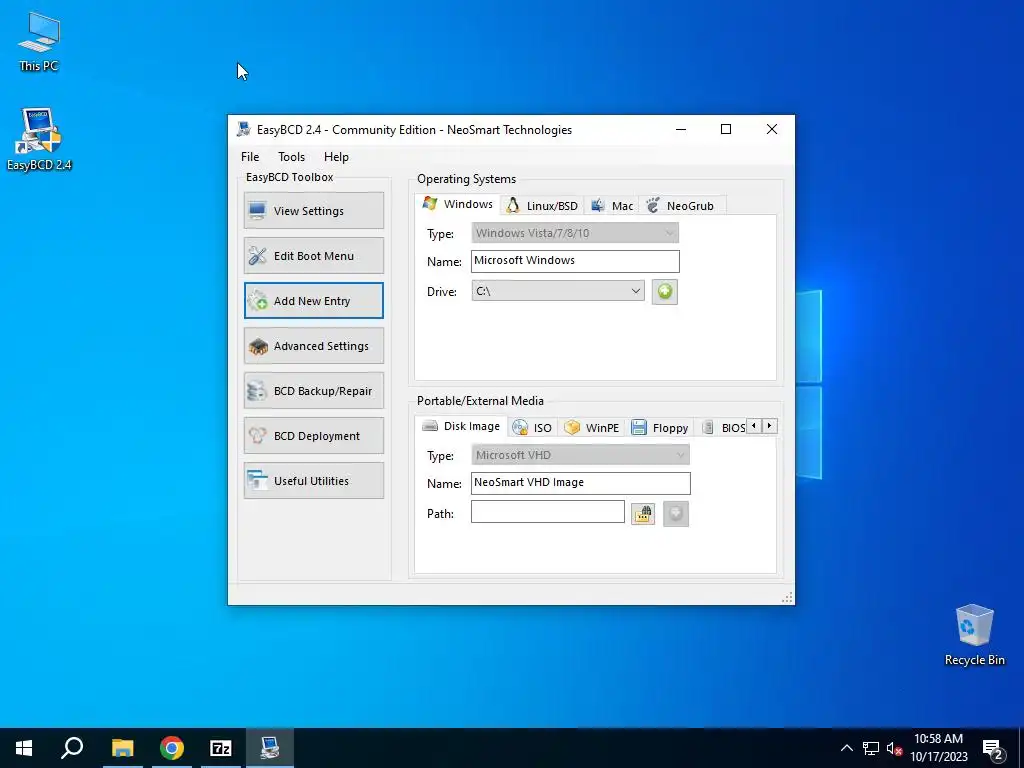Select the Add New Entry button
The width and height of the screenshot is (1024, 768).
point(313,300)
